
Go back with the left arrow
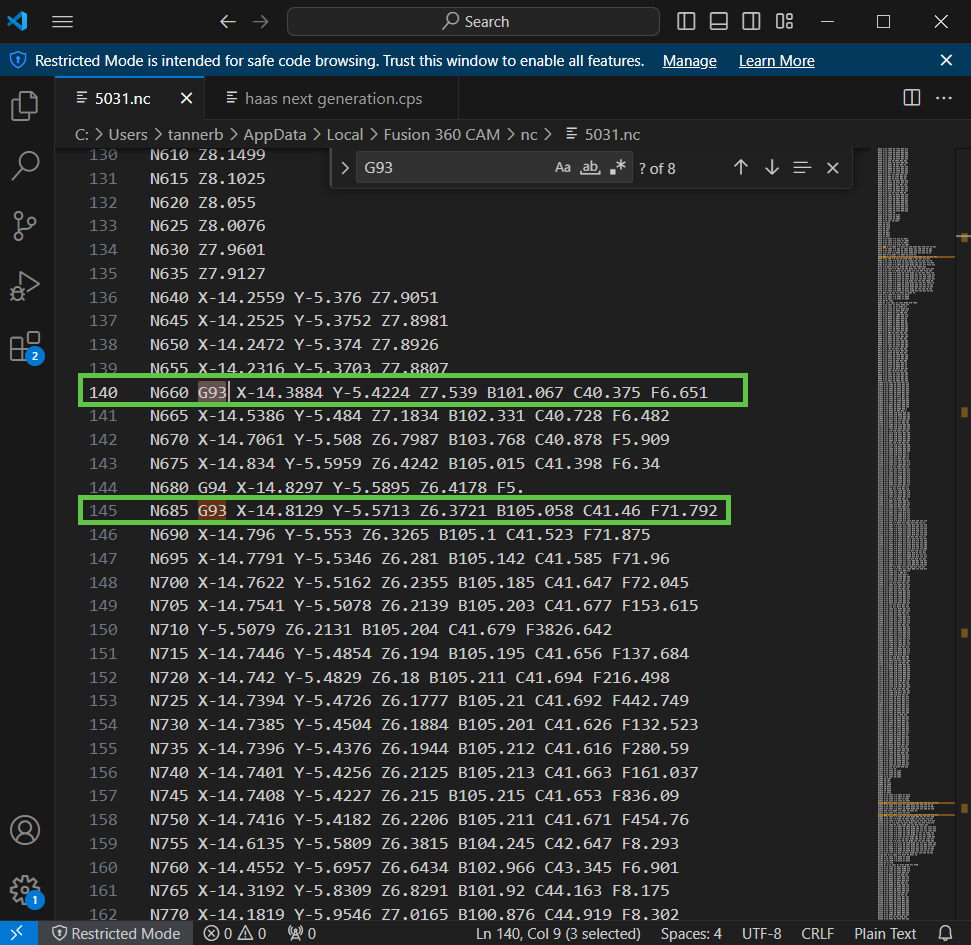(x=228, y=22)
